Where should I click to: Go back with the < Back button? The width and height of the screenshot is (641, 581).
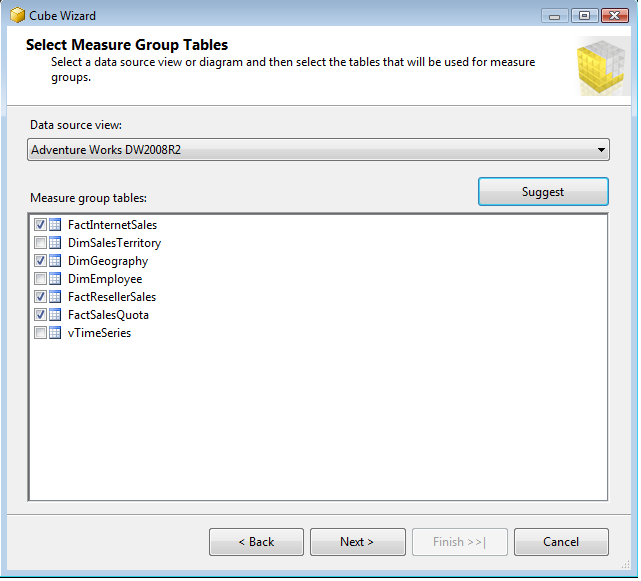tap(256, 542)
